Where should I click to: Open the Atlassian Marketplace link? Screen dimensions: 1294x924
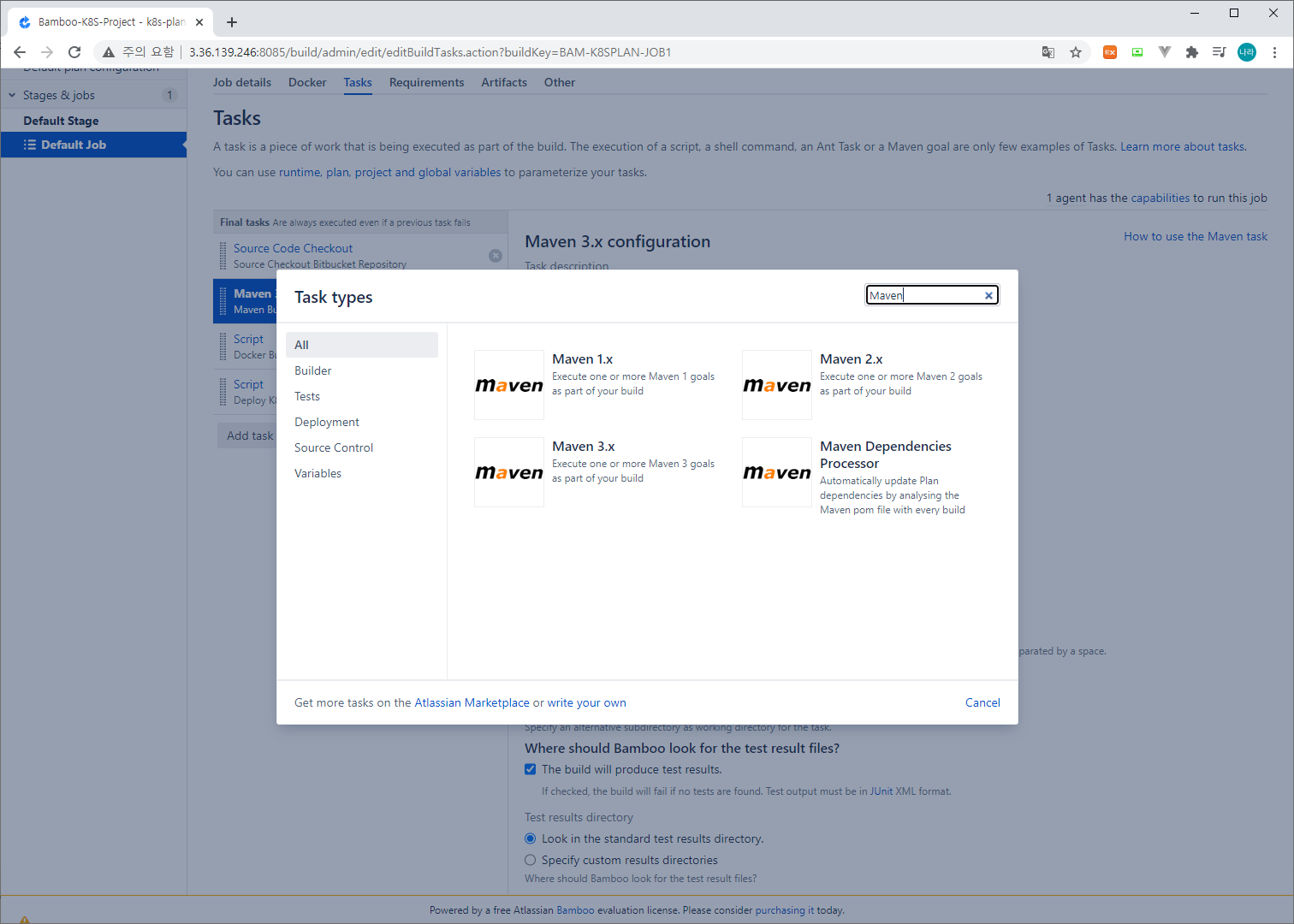472,702
